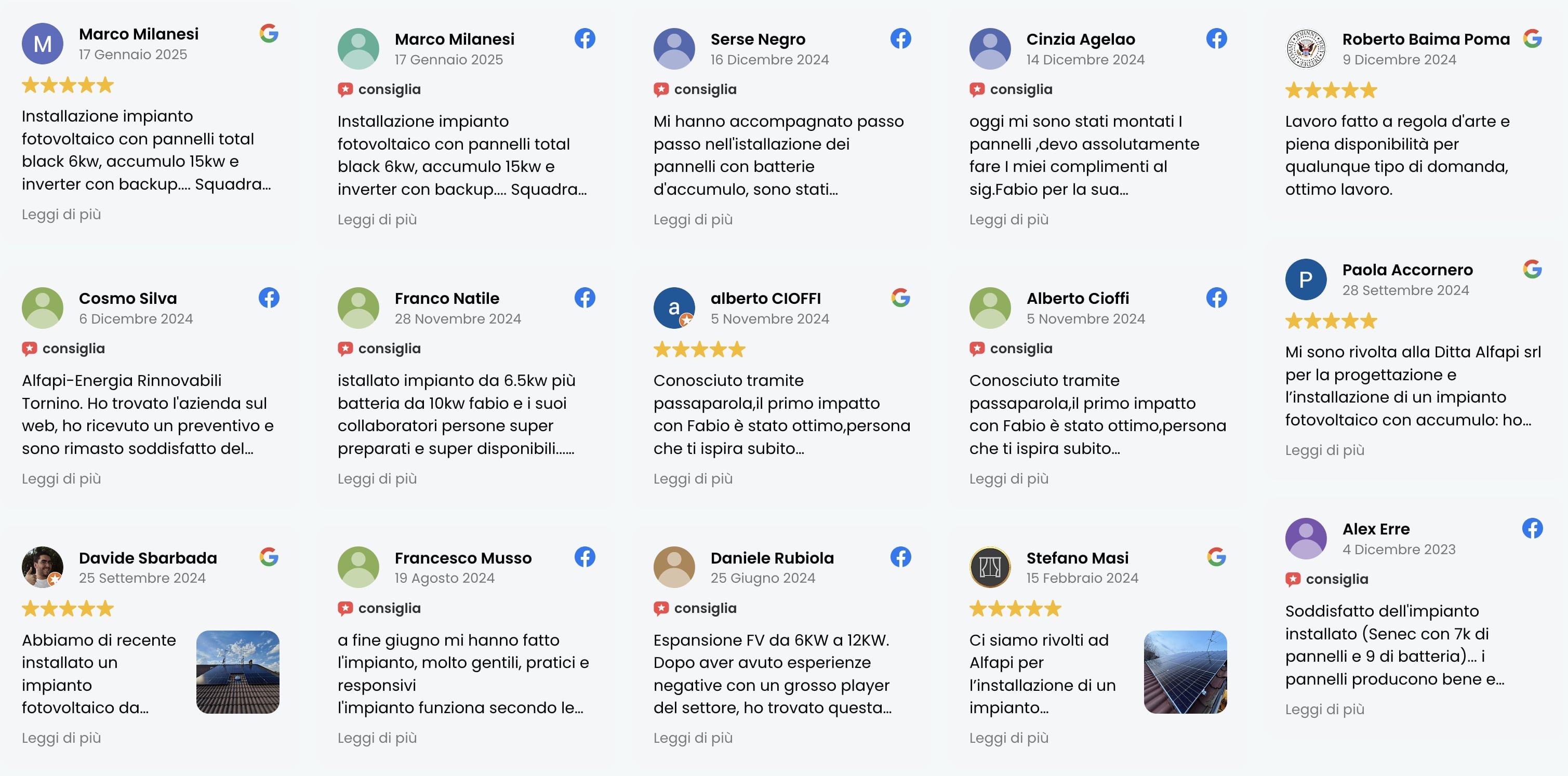The image size is (1568, 776).
Task: Open the Google icon on Paola Accornero's review
Action: (x=1532, y=269)
